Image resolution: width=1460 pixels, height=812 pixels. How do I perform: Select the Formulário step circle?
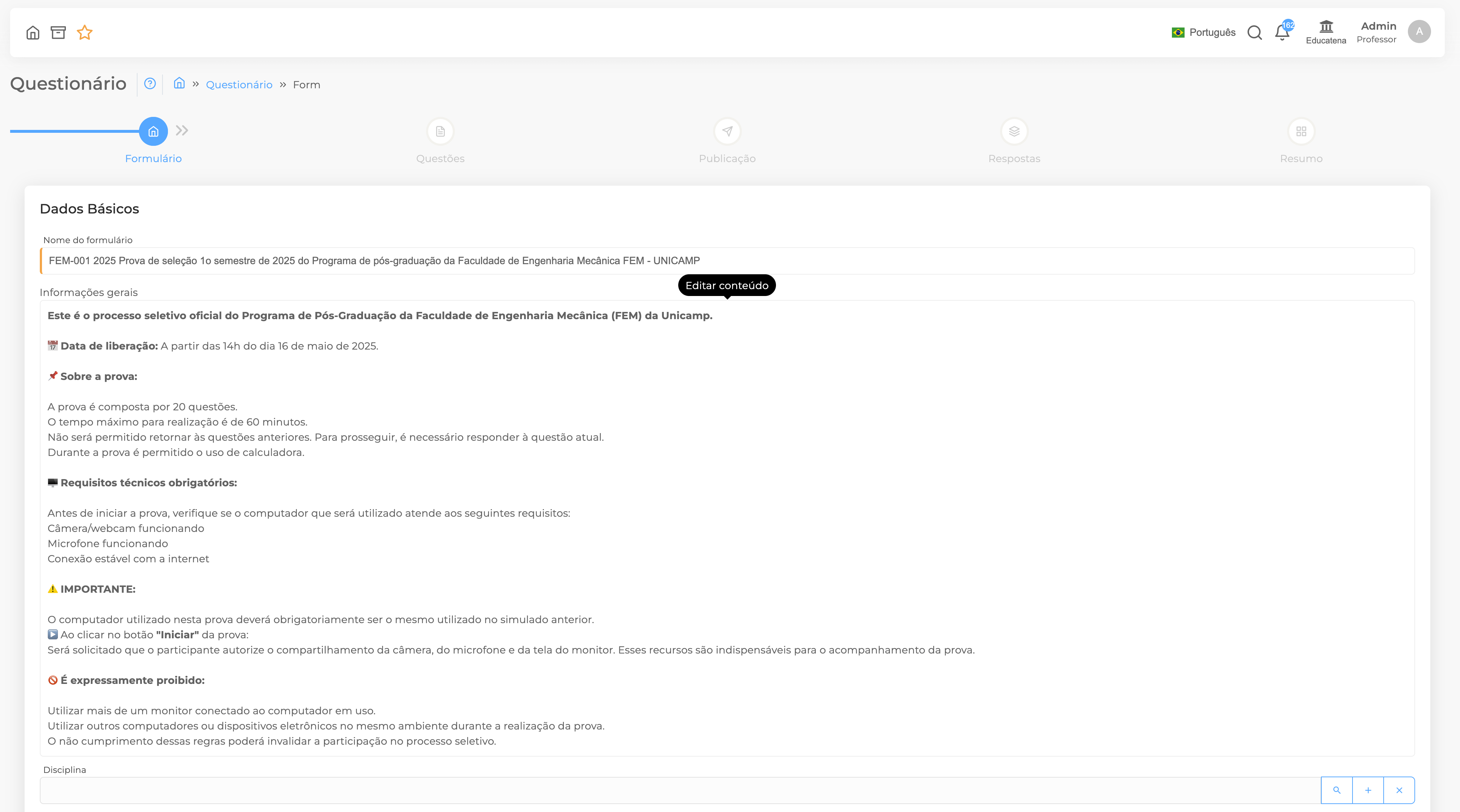[x=153, y=131]
